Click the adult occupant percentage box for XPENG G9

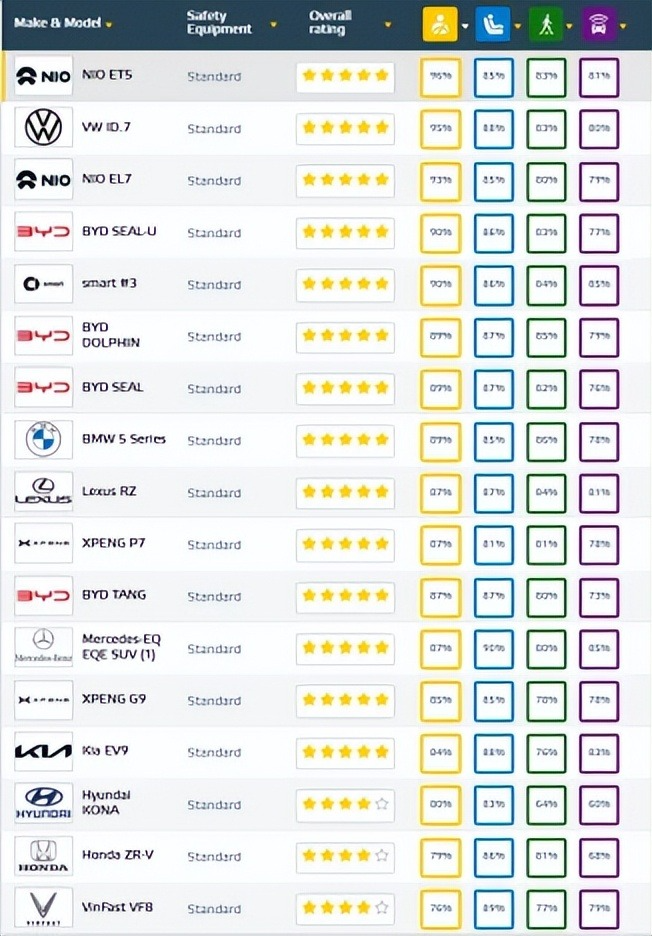pyautogui.click(x=441, y=700)
